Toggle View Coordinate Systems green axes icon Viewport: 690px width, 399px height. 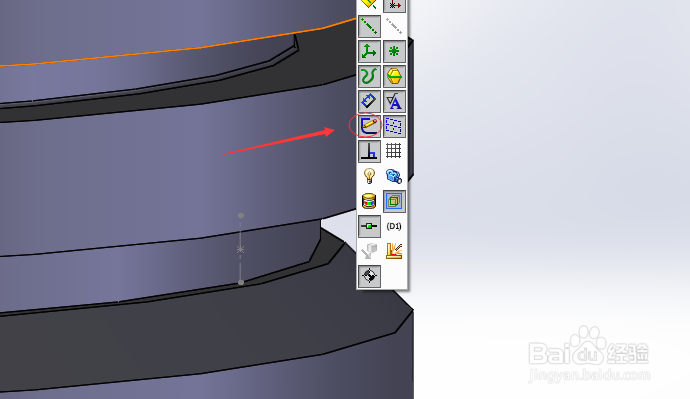click(369, 51)
